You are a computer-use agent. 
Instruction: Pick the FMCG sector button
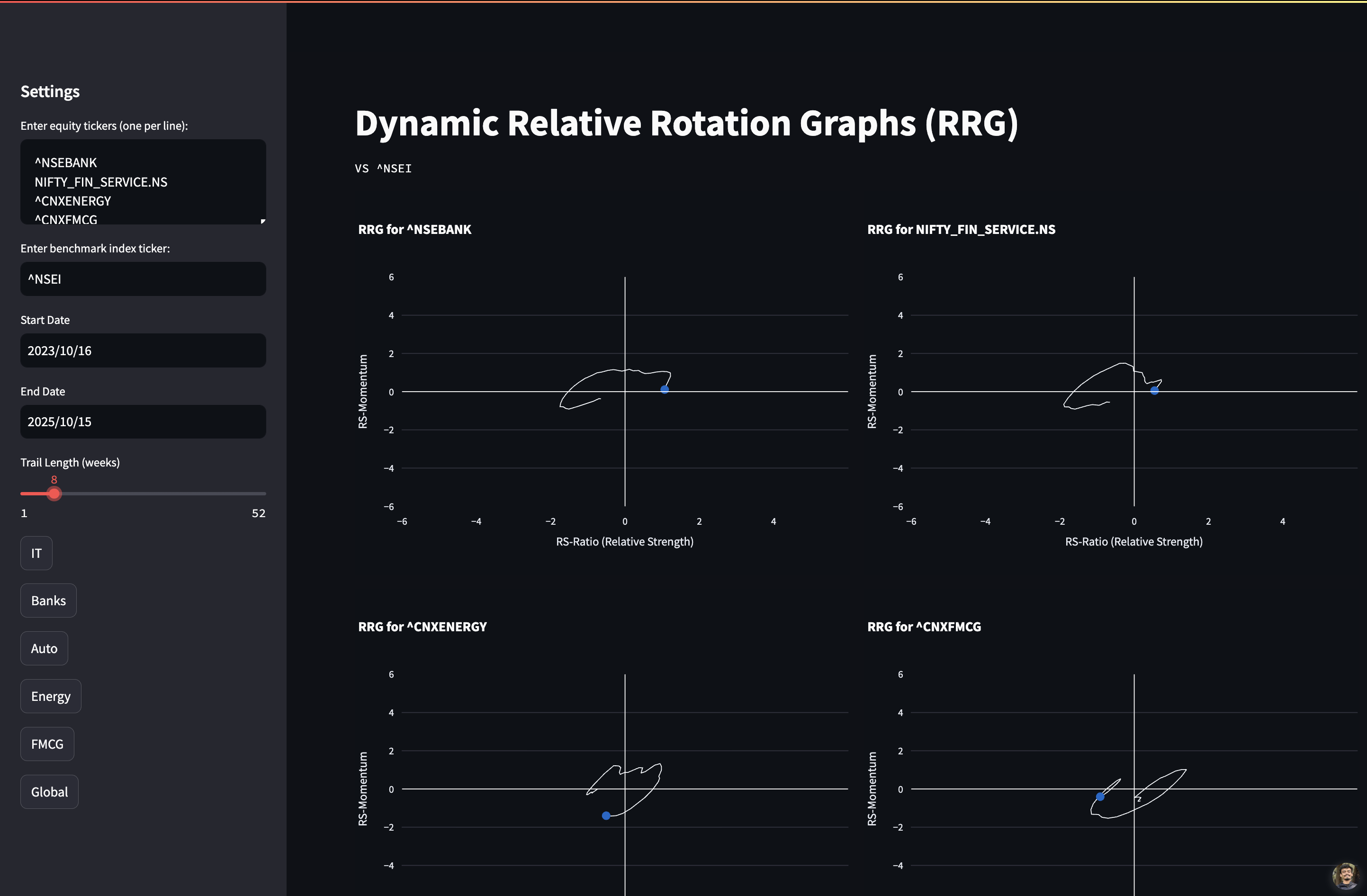click(47, 744)
